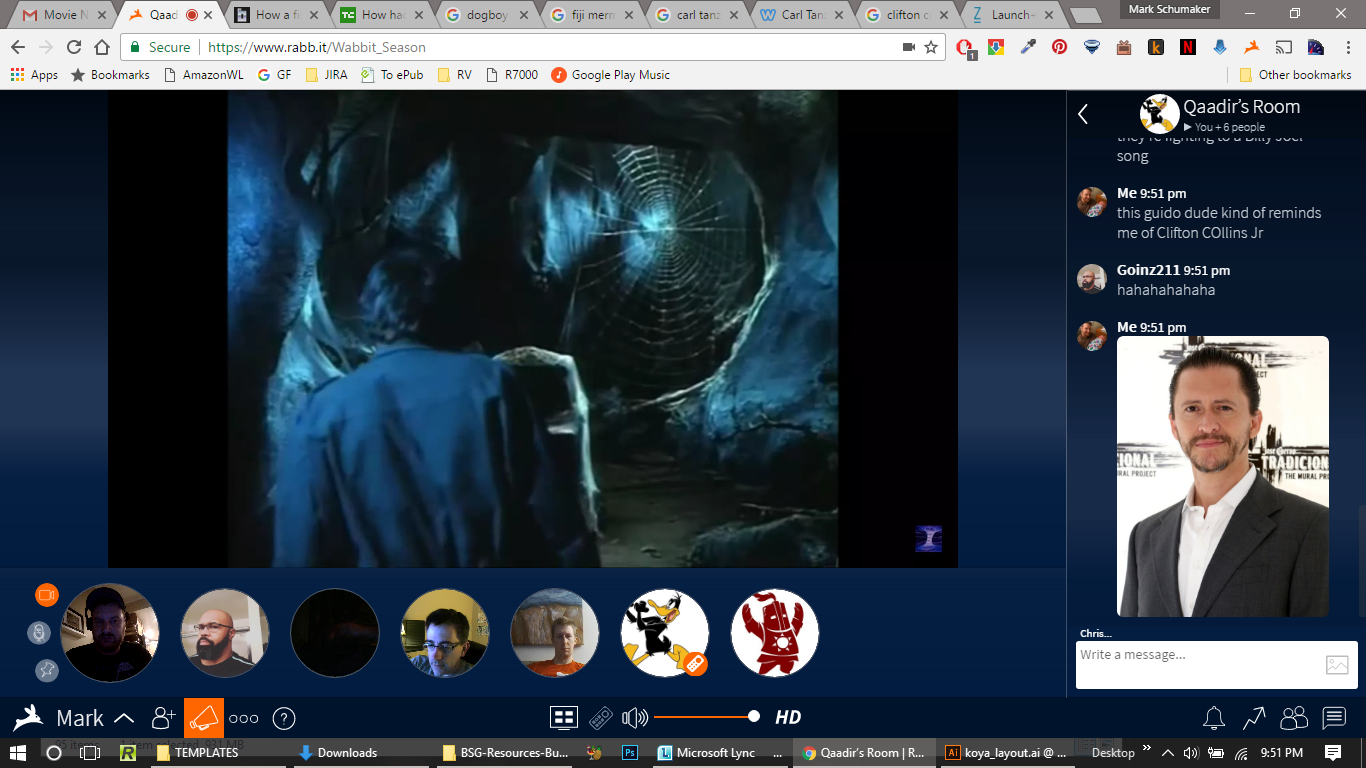
Task: Open the AmazonWL bookmark
Action: click(203, 75)
